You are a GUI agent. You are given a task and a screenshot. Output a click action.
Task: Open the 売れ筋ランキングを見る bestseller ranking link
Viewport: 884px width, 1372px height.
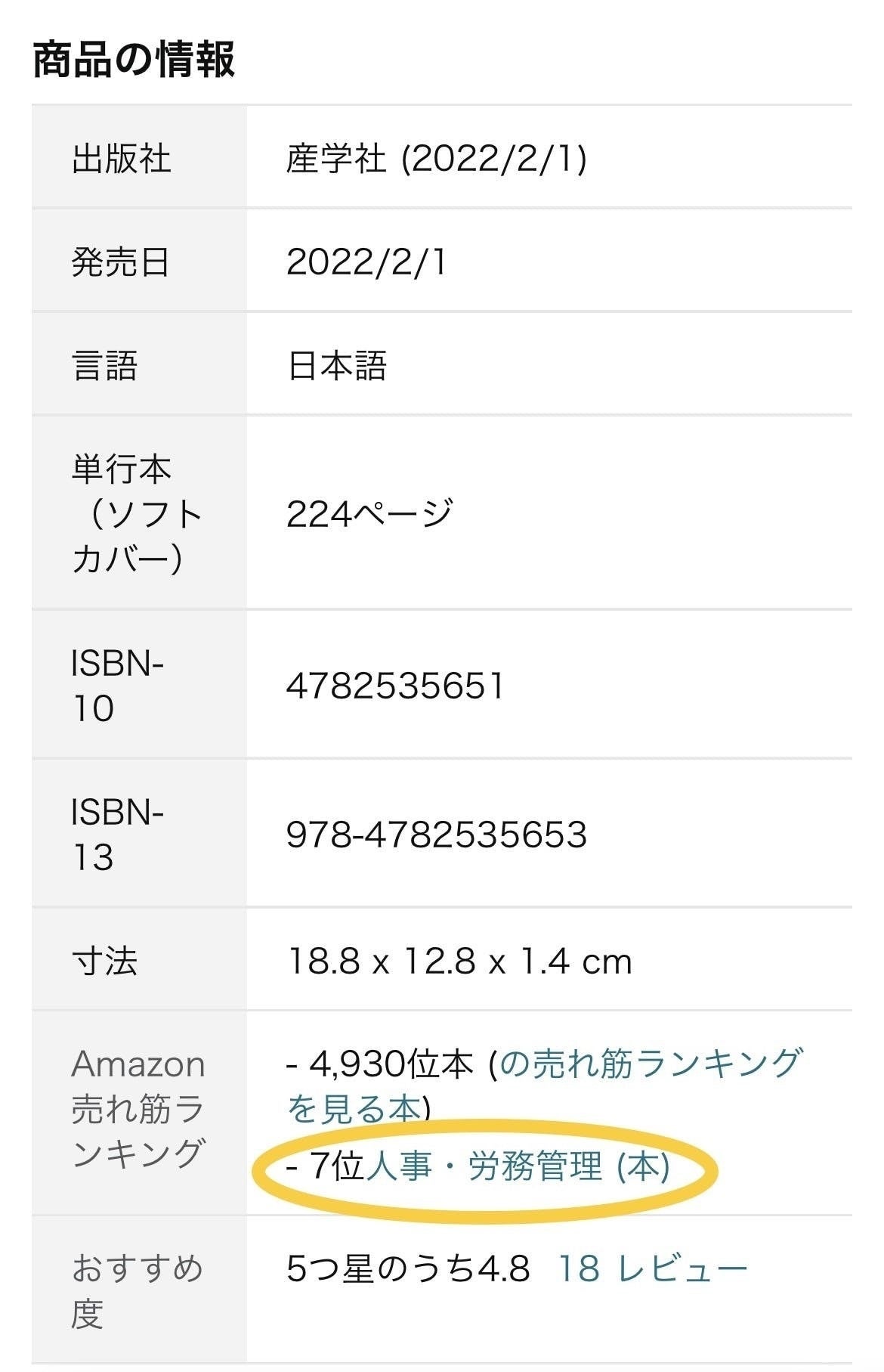[x=650, y=1064]
